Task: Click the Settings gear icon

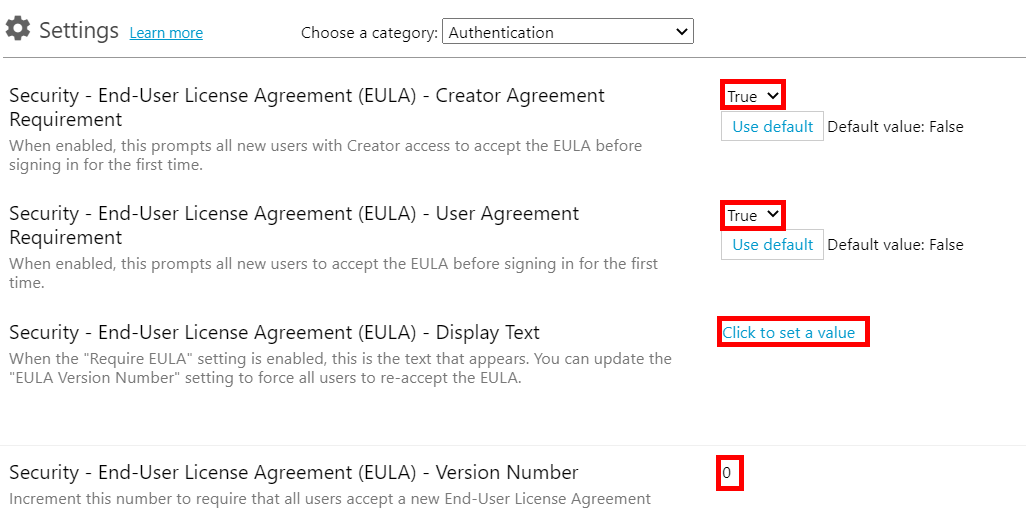Action: (17, 29)
